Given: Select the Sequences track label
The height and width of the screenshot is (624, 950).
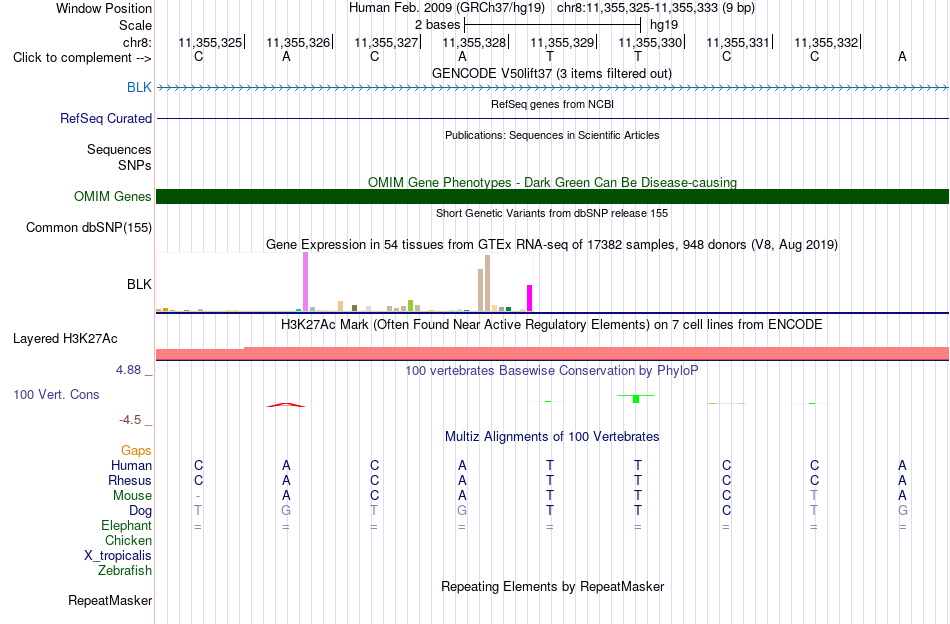Looking at the screenshot, I should pos(119,150).
